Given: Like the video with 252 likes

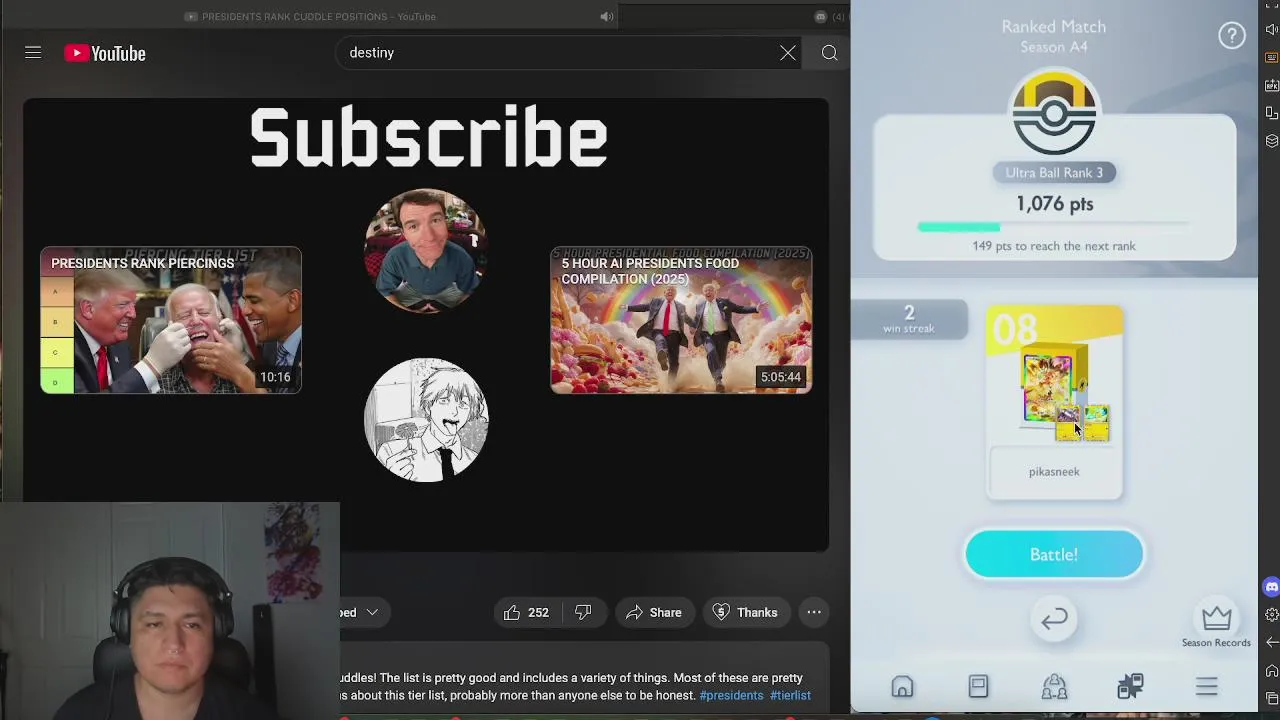Looking at the screenshot, I should 527,612.
